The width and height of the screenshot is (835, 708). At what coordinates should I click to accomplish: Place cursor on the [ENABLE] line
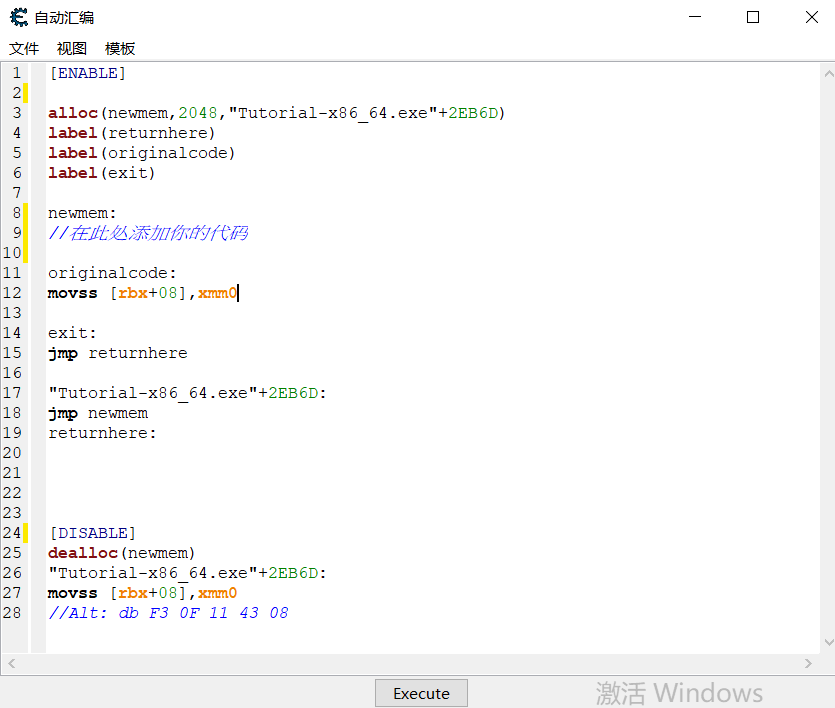click(x=87, y=73)
